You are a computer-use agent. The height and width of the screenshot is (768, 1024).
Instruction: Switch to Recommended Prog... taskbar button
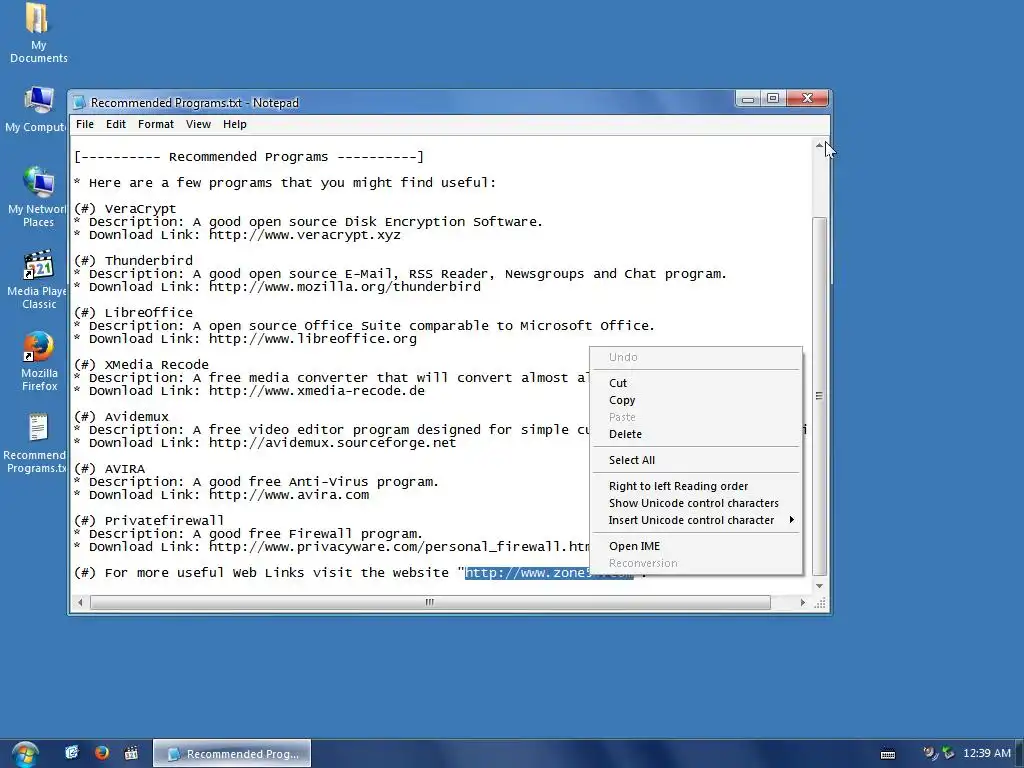coord(232,754)
